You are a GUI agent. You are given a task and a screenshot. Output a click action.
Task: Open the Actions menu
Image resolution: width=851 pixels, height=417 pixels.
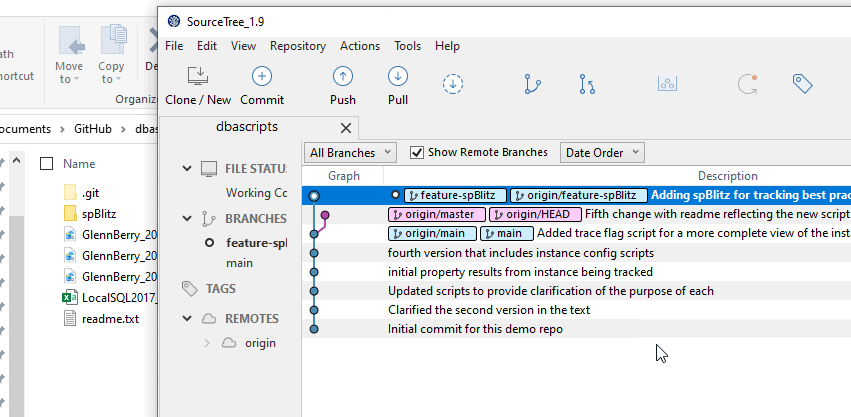(x=360, y=46)
